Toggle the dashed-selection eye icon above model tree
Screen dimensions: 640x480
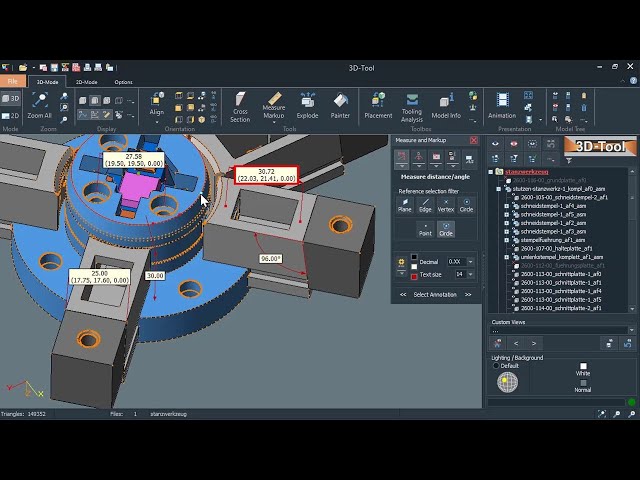point(532,144)
